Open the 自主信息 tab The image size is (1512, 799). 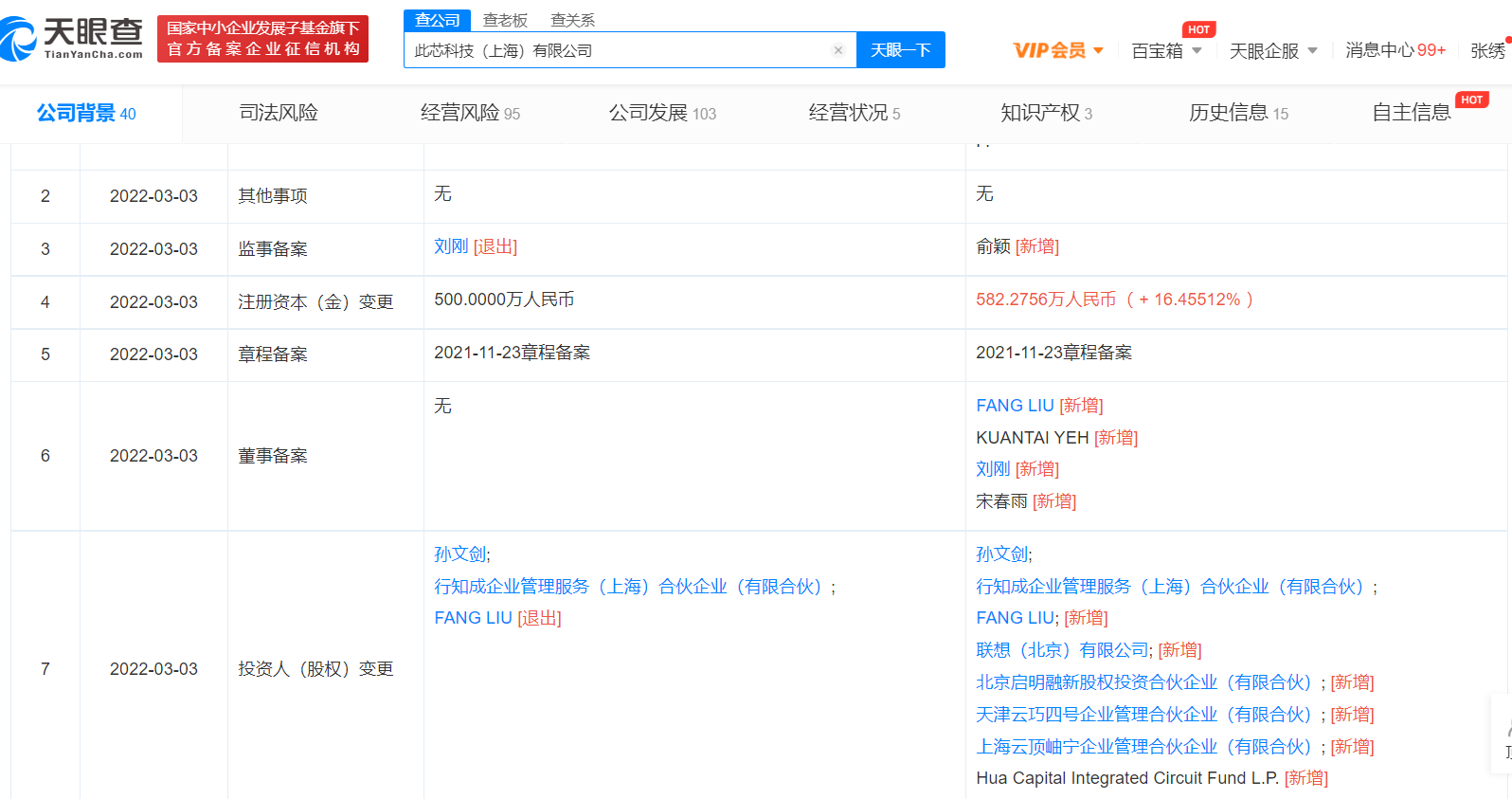(x=1412, y=113)
